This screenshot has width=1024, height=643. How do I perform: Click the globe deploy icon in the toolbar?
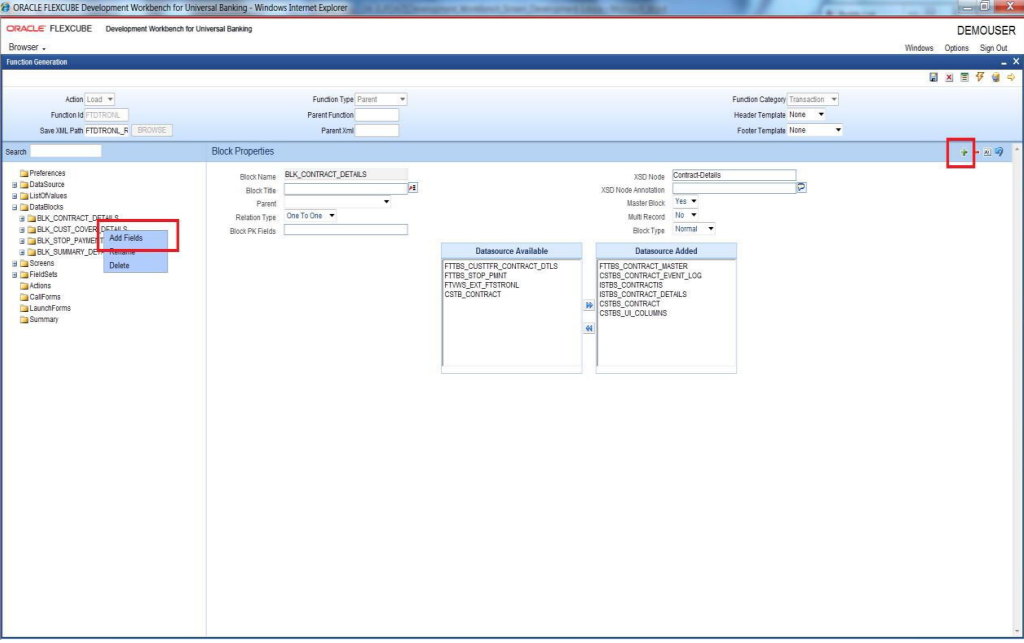995,78
